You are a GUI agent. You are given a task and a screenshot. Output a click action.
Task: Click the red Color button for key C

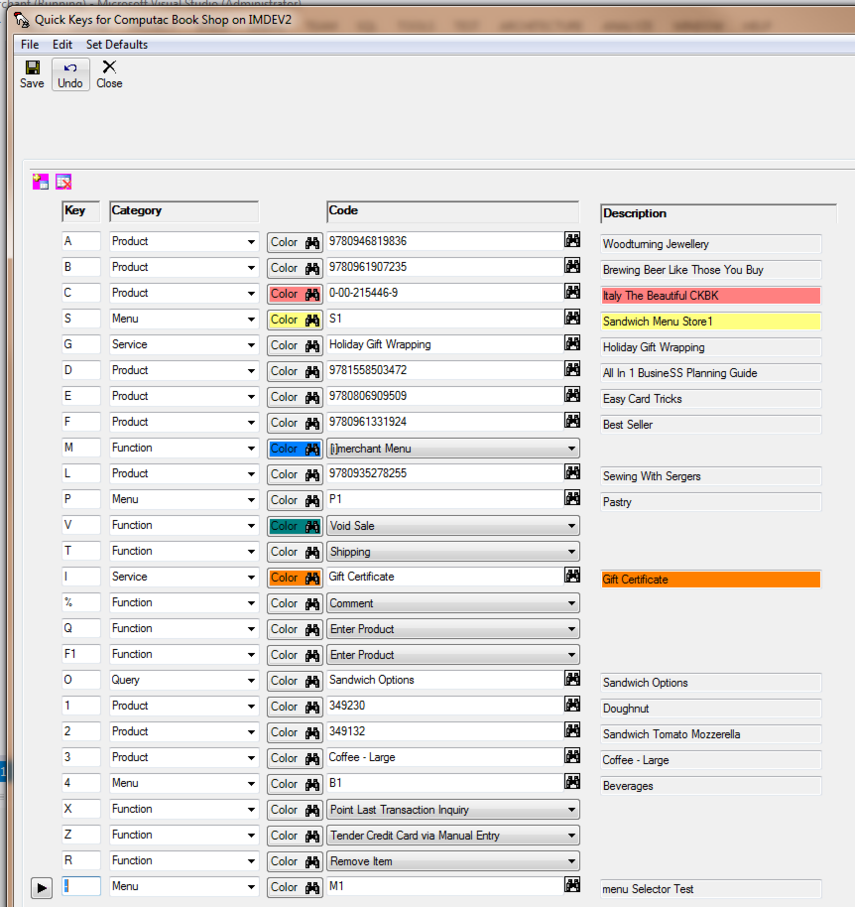tap(294, 294)
